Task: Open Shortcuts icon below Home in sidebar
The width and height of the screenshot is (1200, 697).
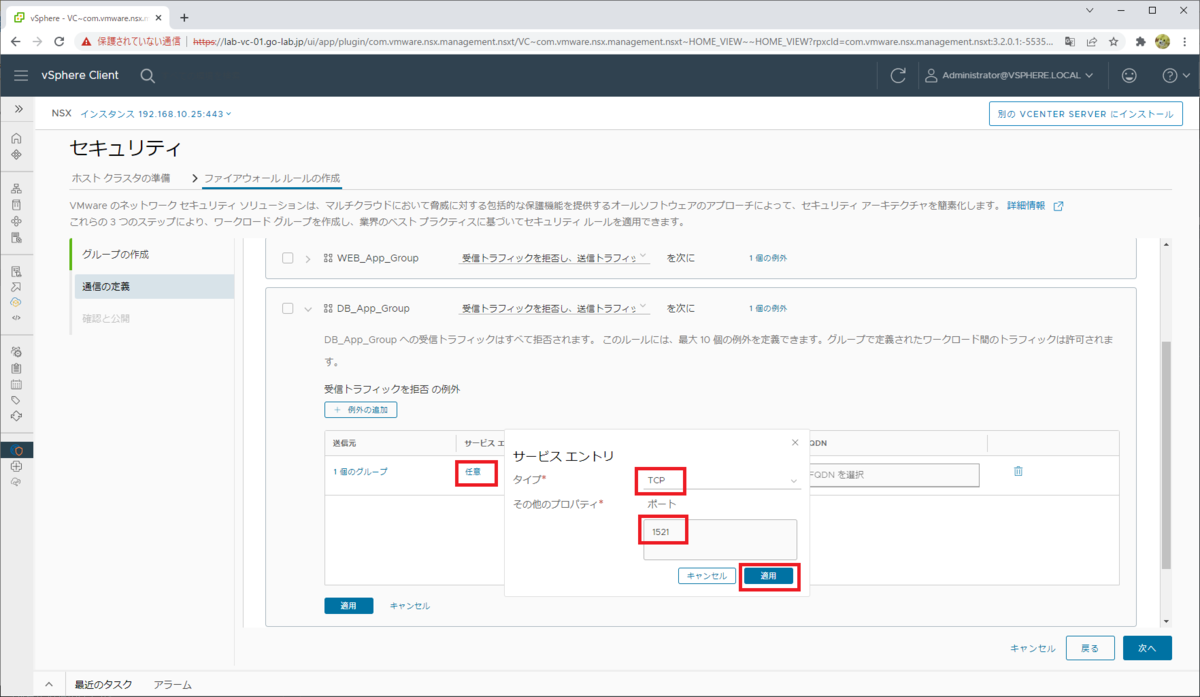Action: coord(16,155)
